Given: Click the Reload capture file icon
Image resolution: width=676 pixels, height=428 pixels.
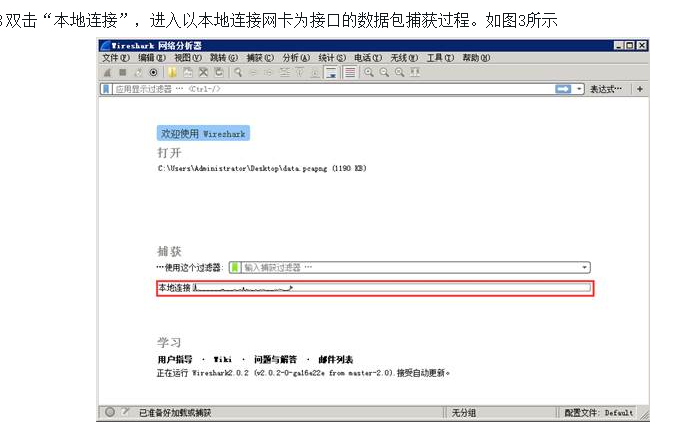Looking at the screenshot, I should pos(219,72).
